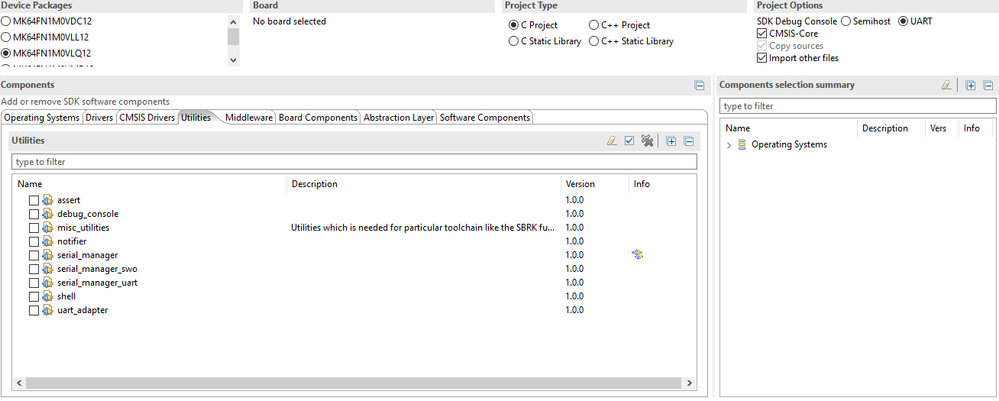The width and height of the screenshot is (999, 401).
Task: Click the right arrow of the Utilities horizontal scrollbar
Action: click(x=689, y=383)
